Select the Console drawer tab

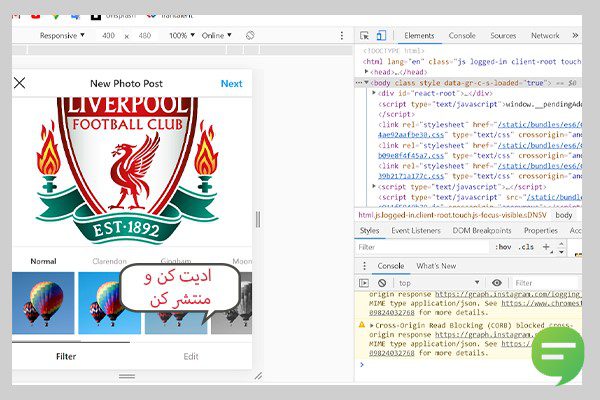pos(391,266)
